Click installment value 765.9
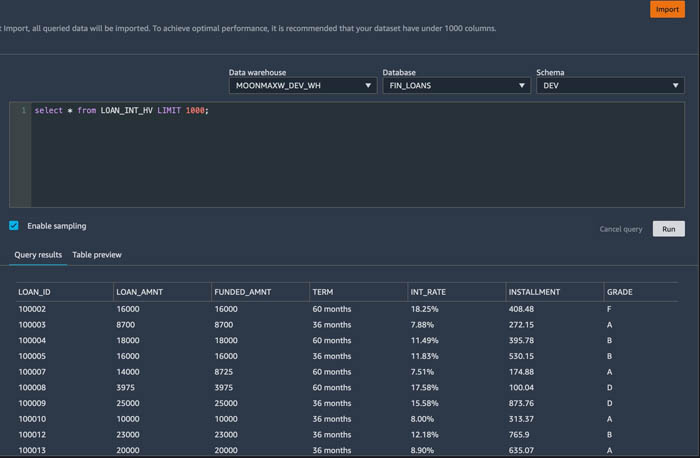The height and width of the screenshot is (458, 700). pos(519,435)
